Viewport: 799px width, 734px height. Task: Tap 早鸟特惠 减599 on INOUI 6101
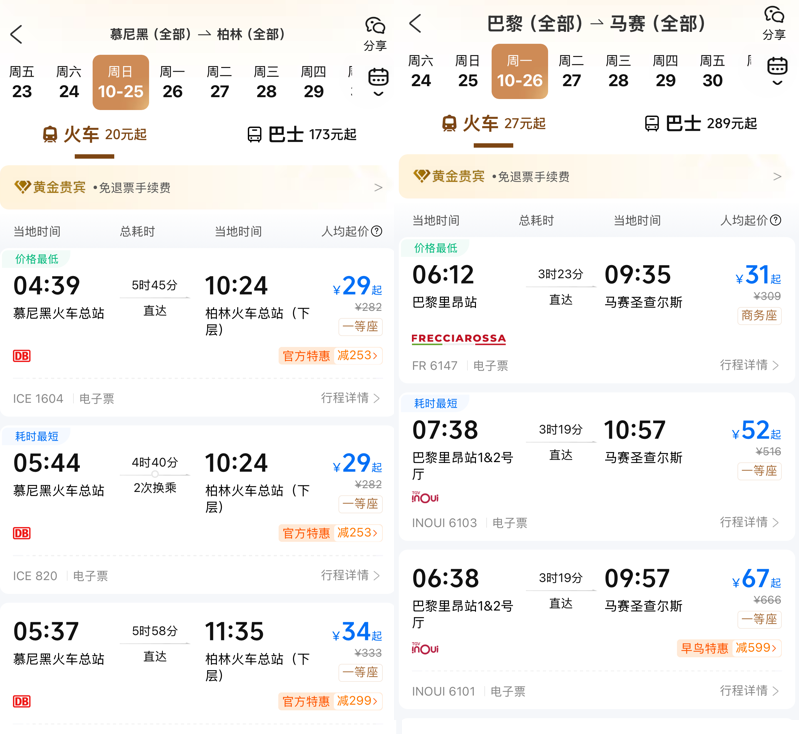point(729,648)
